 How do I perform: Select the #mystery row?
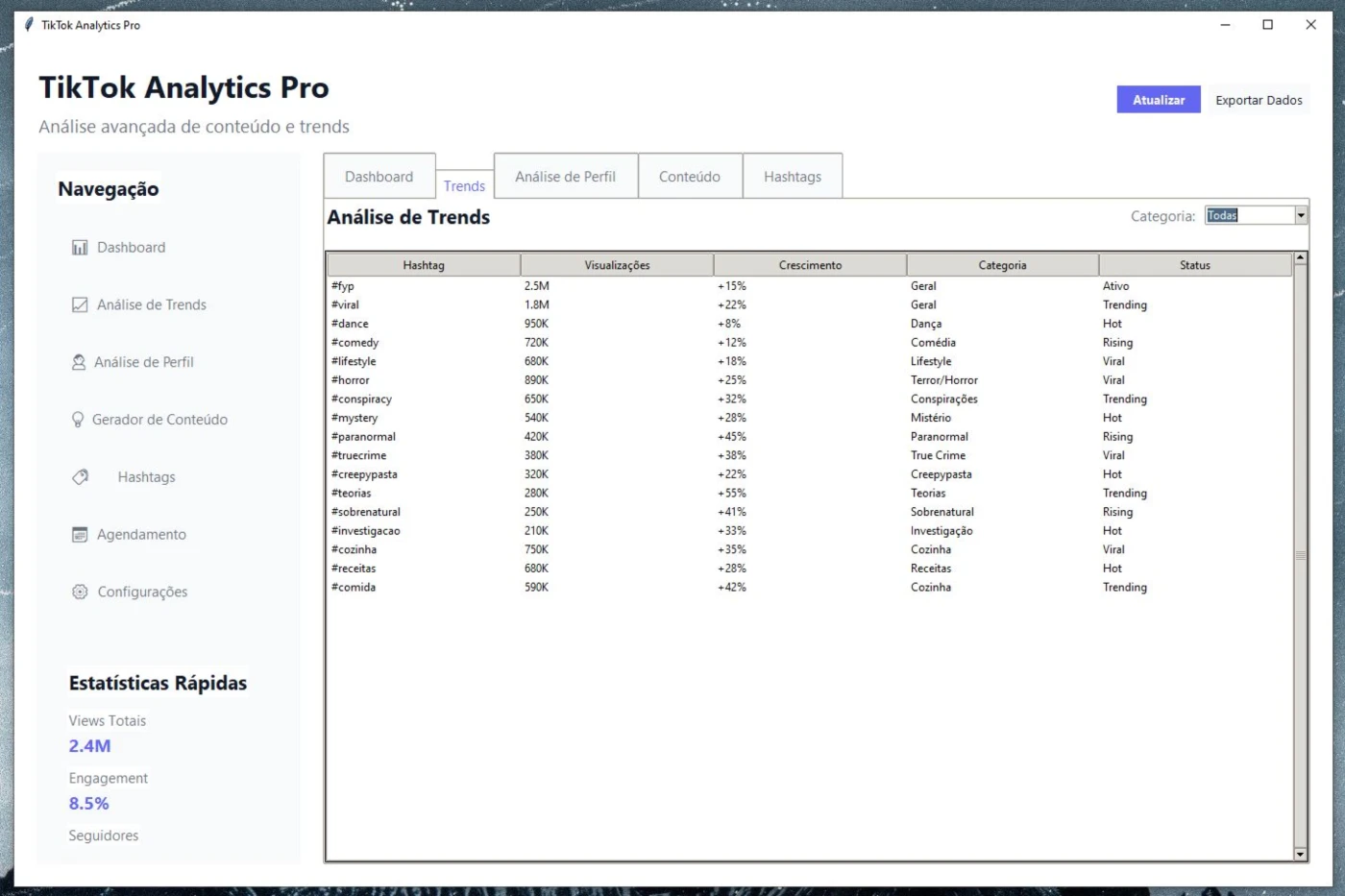809,418
